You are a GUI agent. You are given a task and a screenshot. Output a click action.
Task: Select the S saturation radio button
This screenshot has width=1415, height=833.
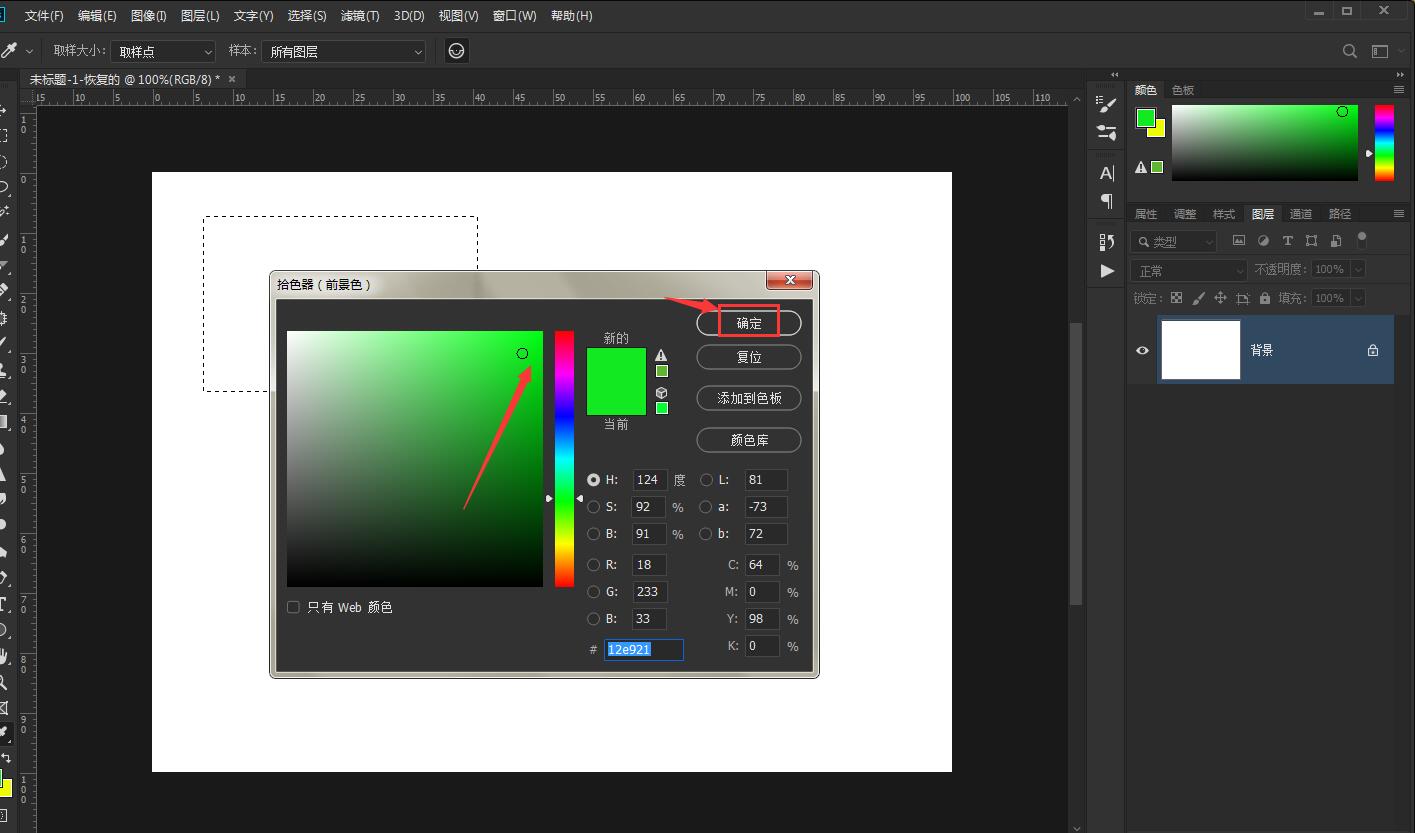594,507
